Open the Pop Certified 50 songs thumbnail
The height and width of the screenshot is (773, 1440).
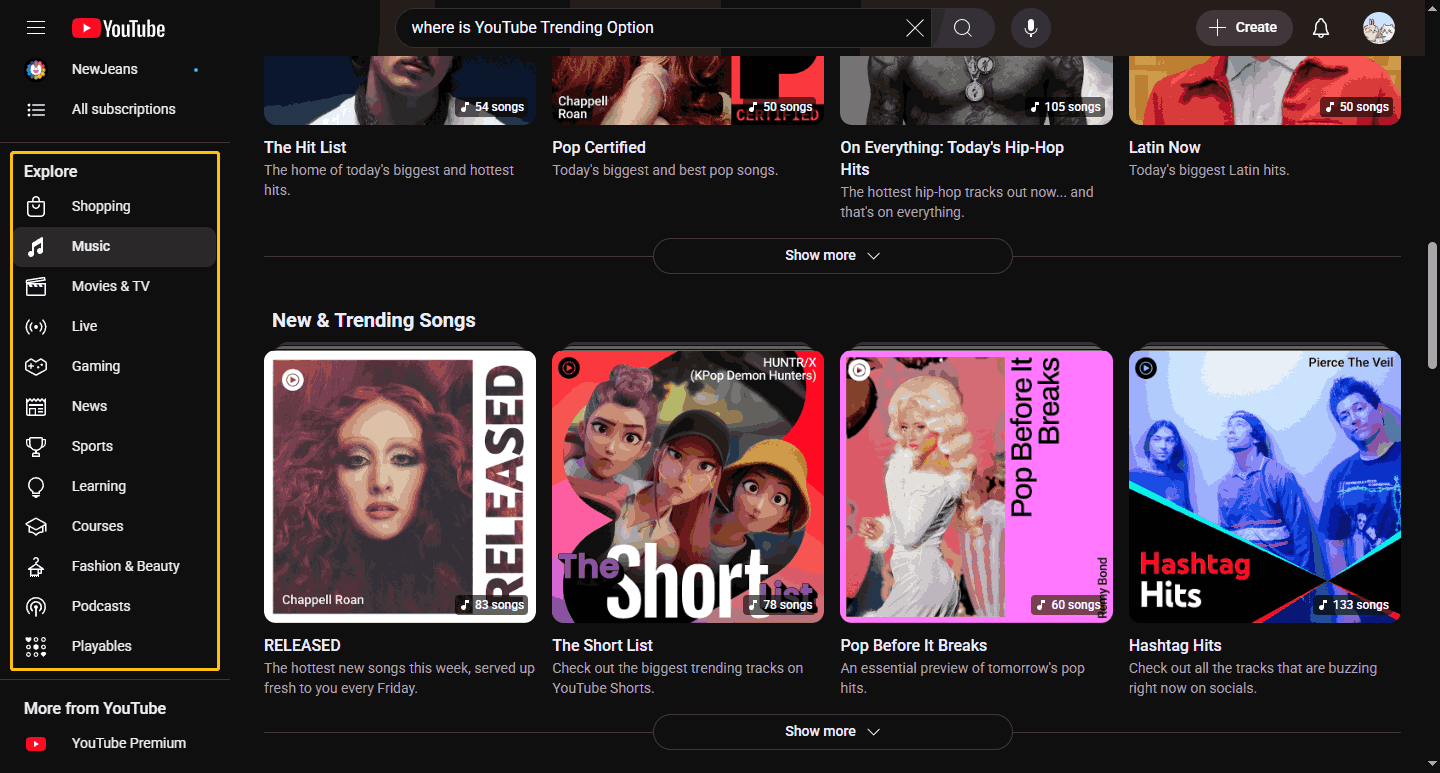click(688, 92)
